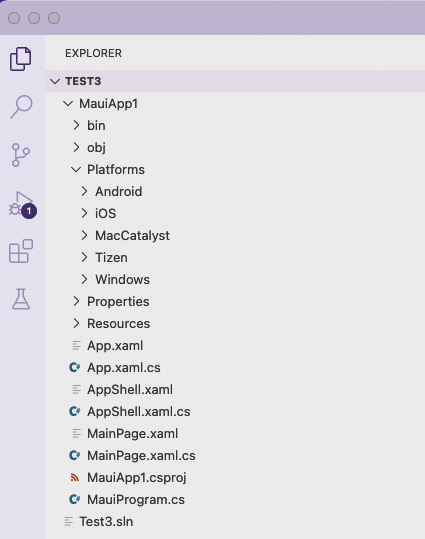Expand the Android folder
Viewport: 425px width, 539px height.
click(235, 191)
